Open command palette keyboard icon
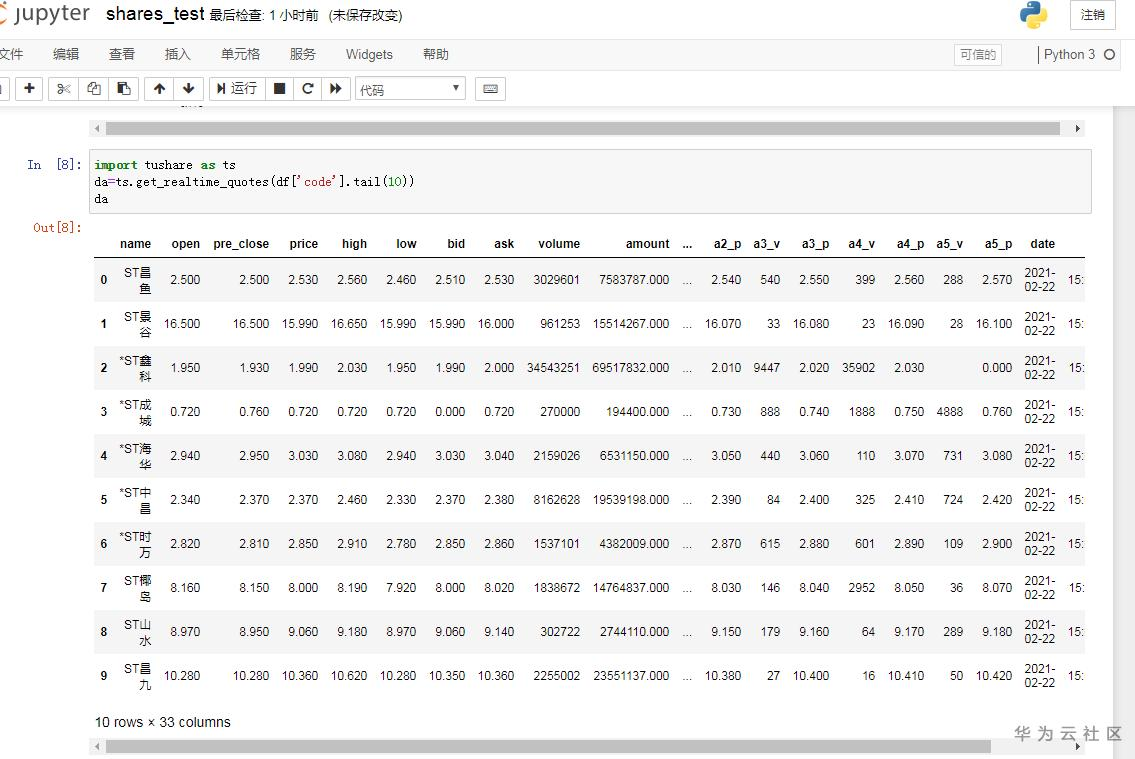The width and height of the screenshot is (1135, 759). [x=490, y=89]
